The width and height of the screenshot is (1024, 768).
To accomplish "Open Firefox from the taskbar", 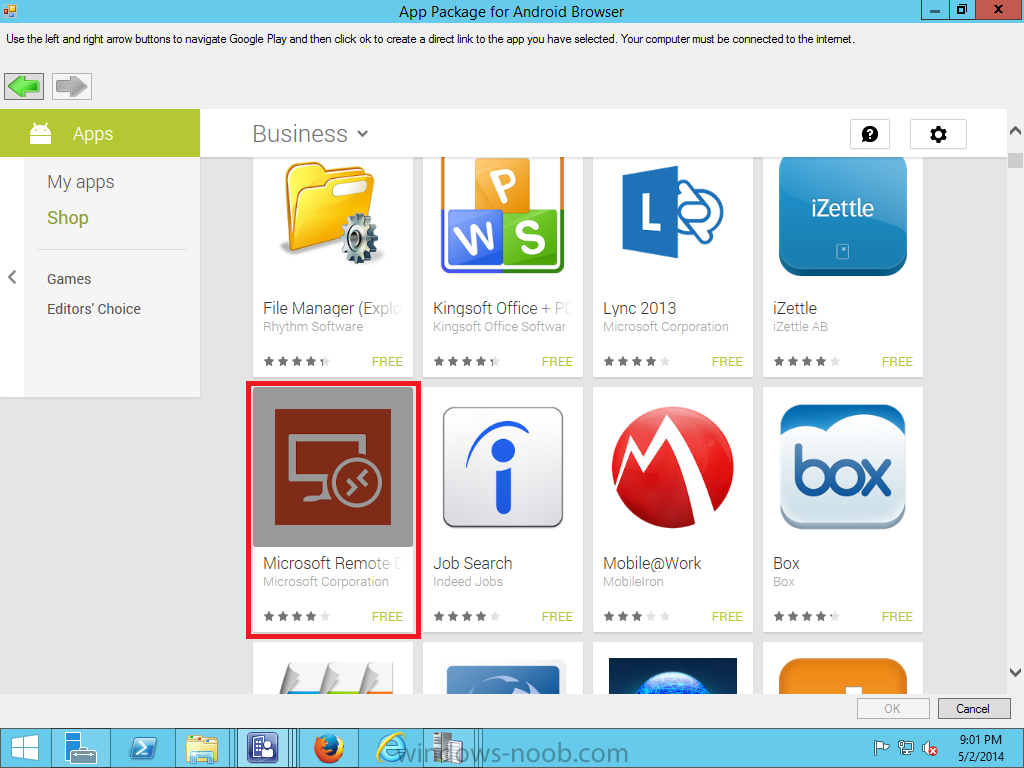I will pyautogui.click(x=328, y=748).
